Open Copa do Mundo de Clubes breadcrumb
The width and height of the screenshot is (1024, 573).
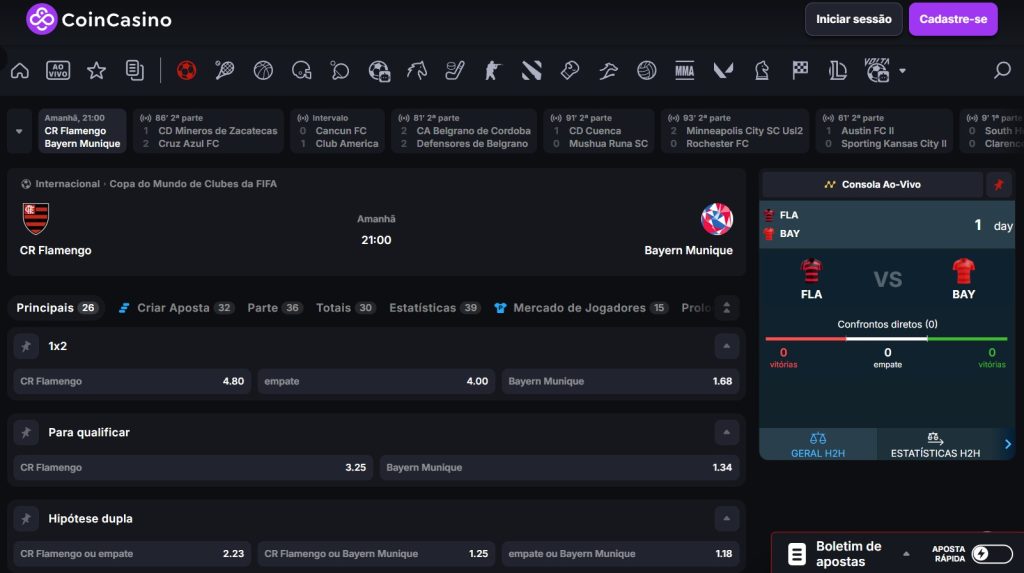click(193, 184)
